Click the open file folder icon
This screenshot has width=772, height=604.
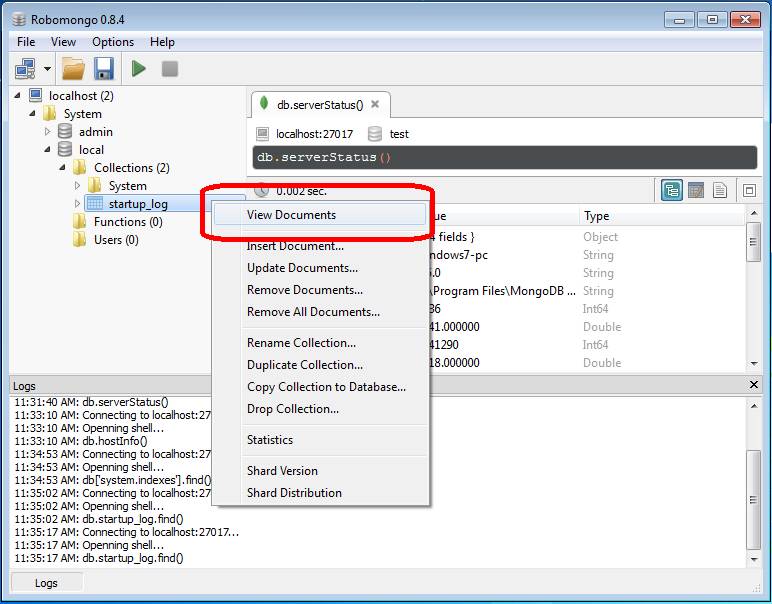pyautogui.click(x=73, y=69)
